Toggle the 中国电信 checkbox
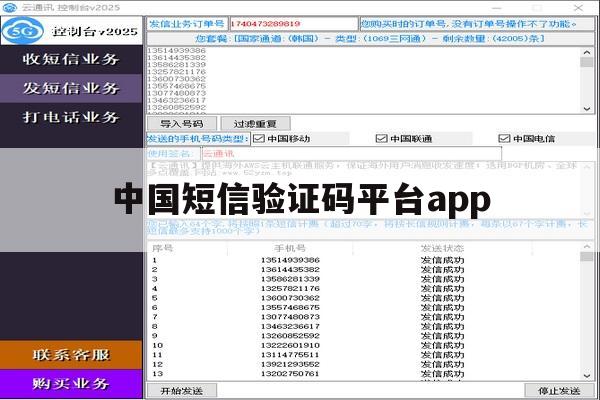Screen dimensions: 600x400 point(504,139)
